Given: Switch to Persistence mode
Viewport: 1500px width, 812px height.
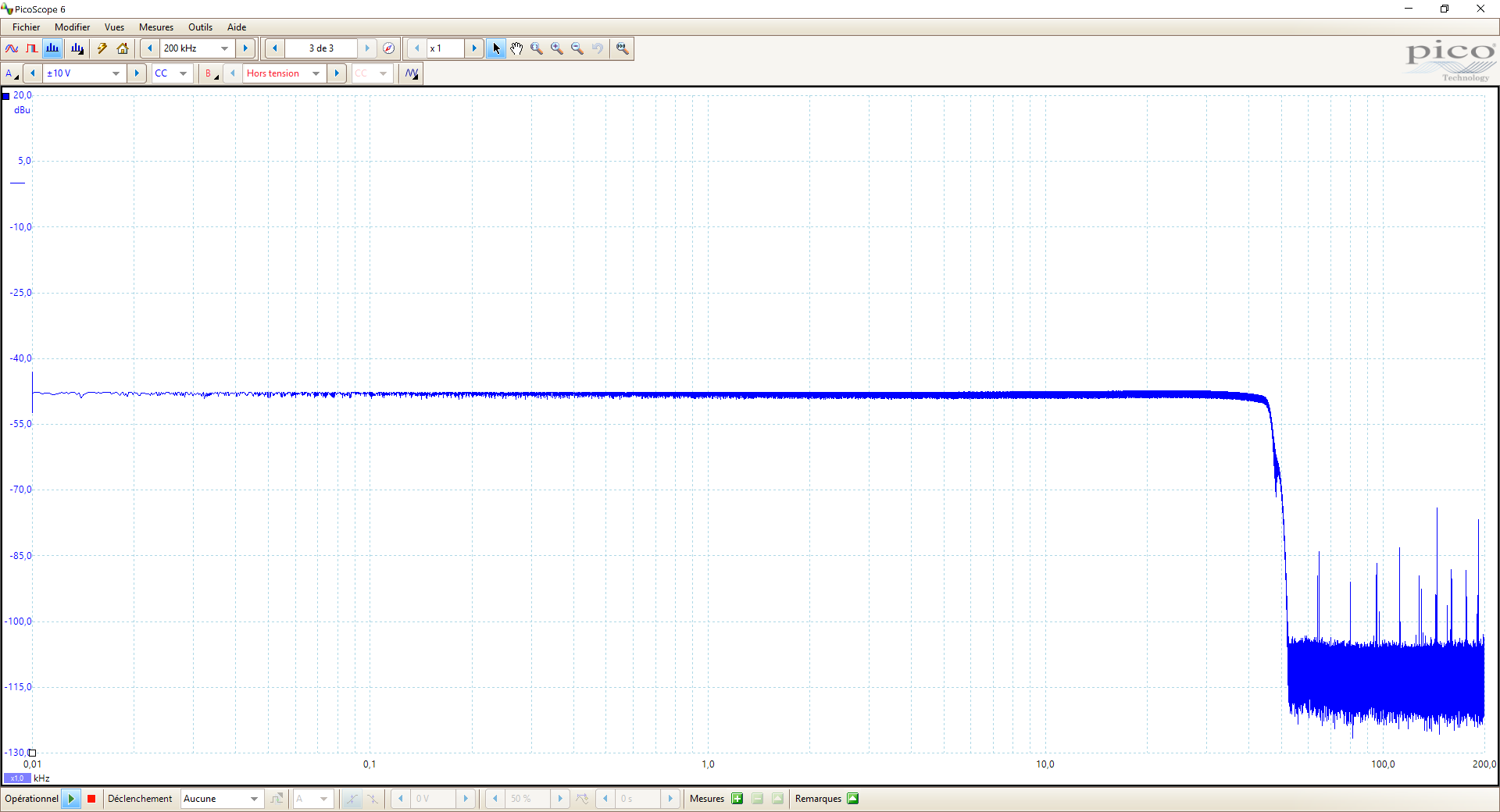Looking at the screenshot, I should point(32,48).
